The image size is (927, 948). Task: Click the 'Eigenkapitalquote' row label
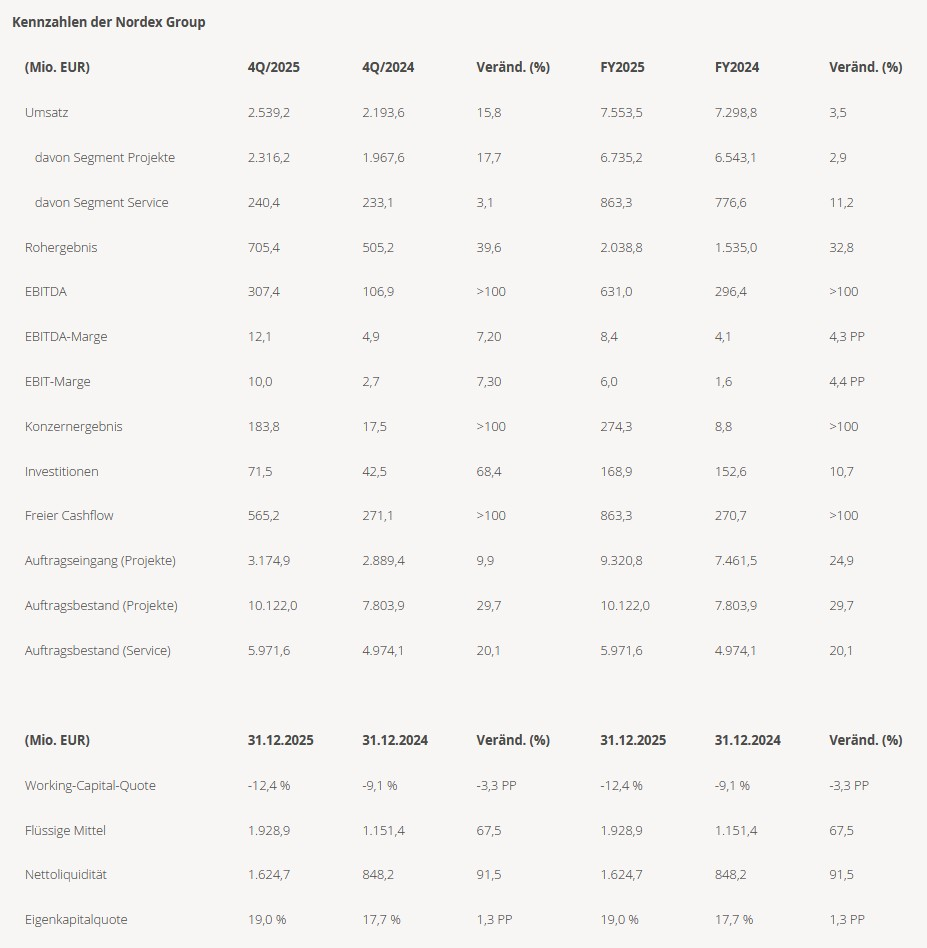coord(76,920)
